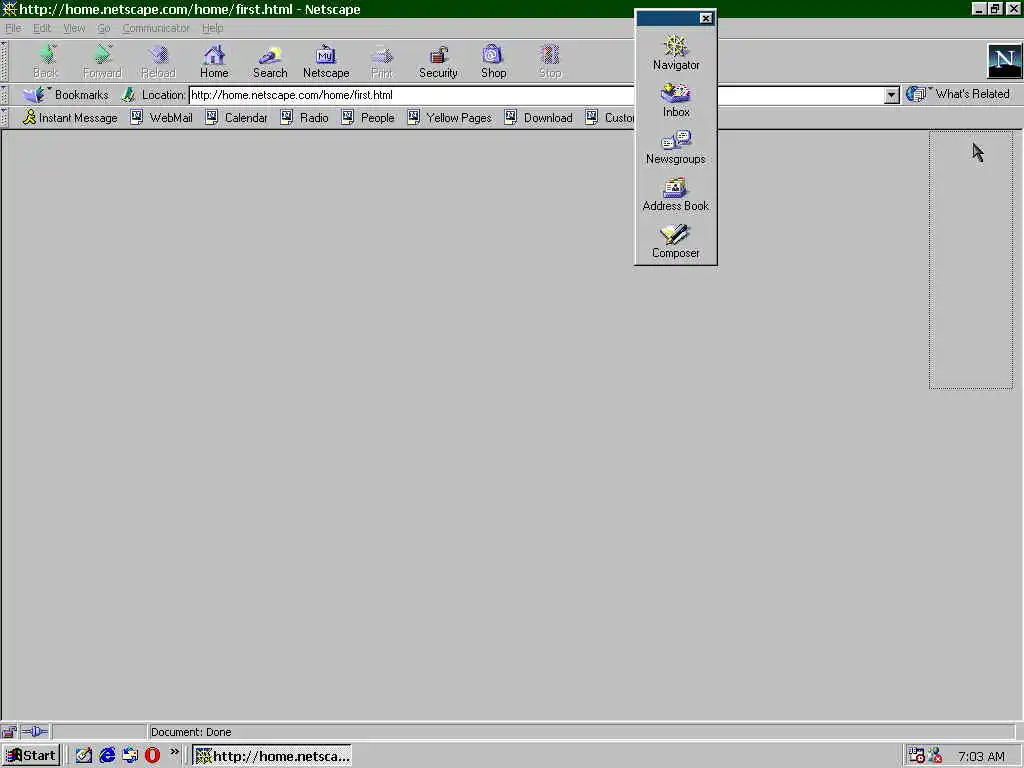
Task: Select the Netscape taskbar button
Action: (272, 756)
